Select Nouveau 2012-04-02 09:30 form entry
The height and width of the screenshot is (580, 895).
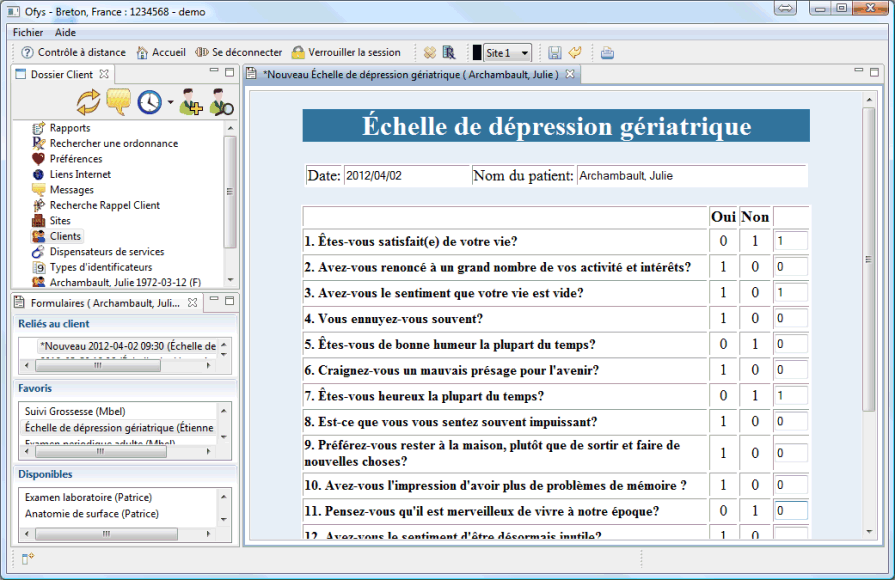(127, 346)
